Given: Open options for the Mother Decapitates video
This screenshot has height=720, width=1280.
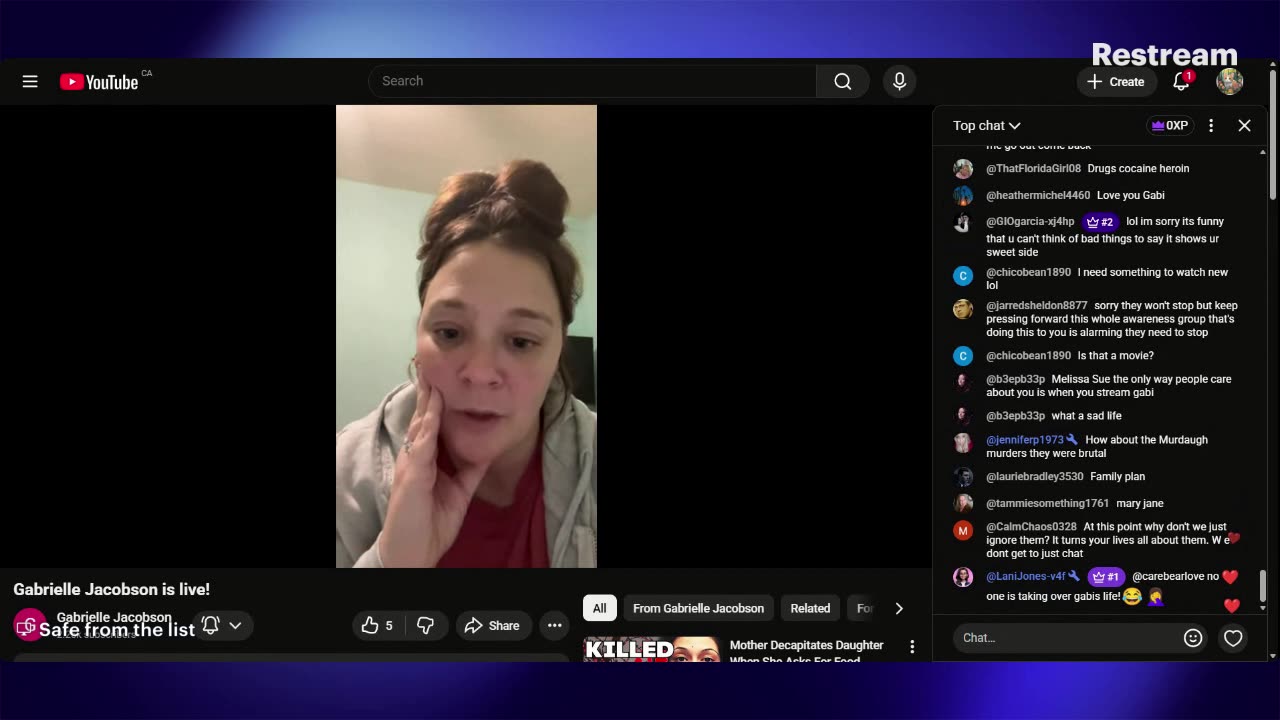Looking at the screenshot, I should (x=912, y=647).
